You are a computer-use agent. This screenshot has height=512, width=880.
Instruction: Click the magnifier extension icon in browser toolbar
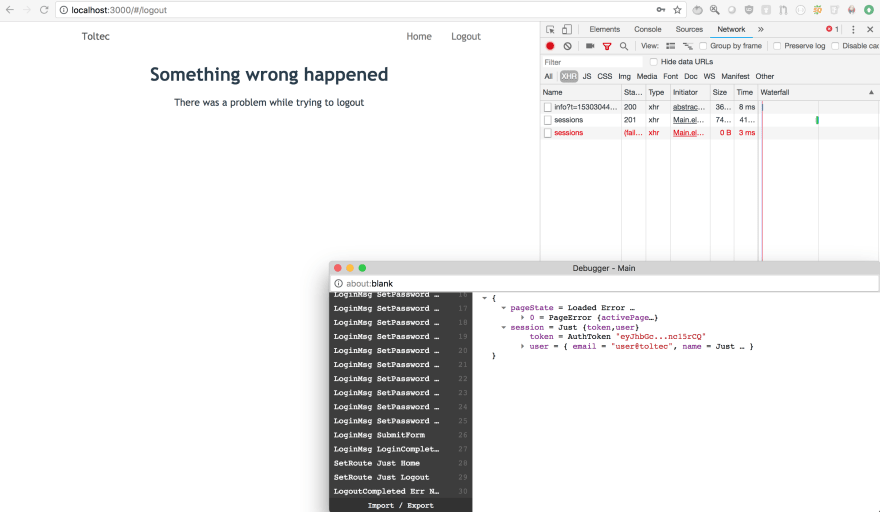point(714,10)
